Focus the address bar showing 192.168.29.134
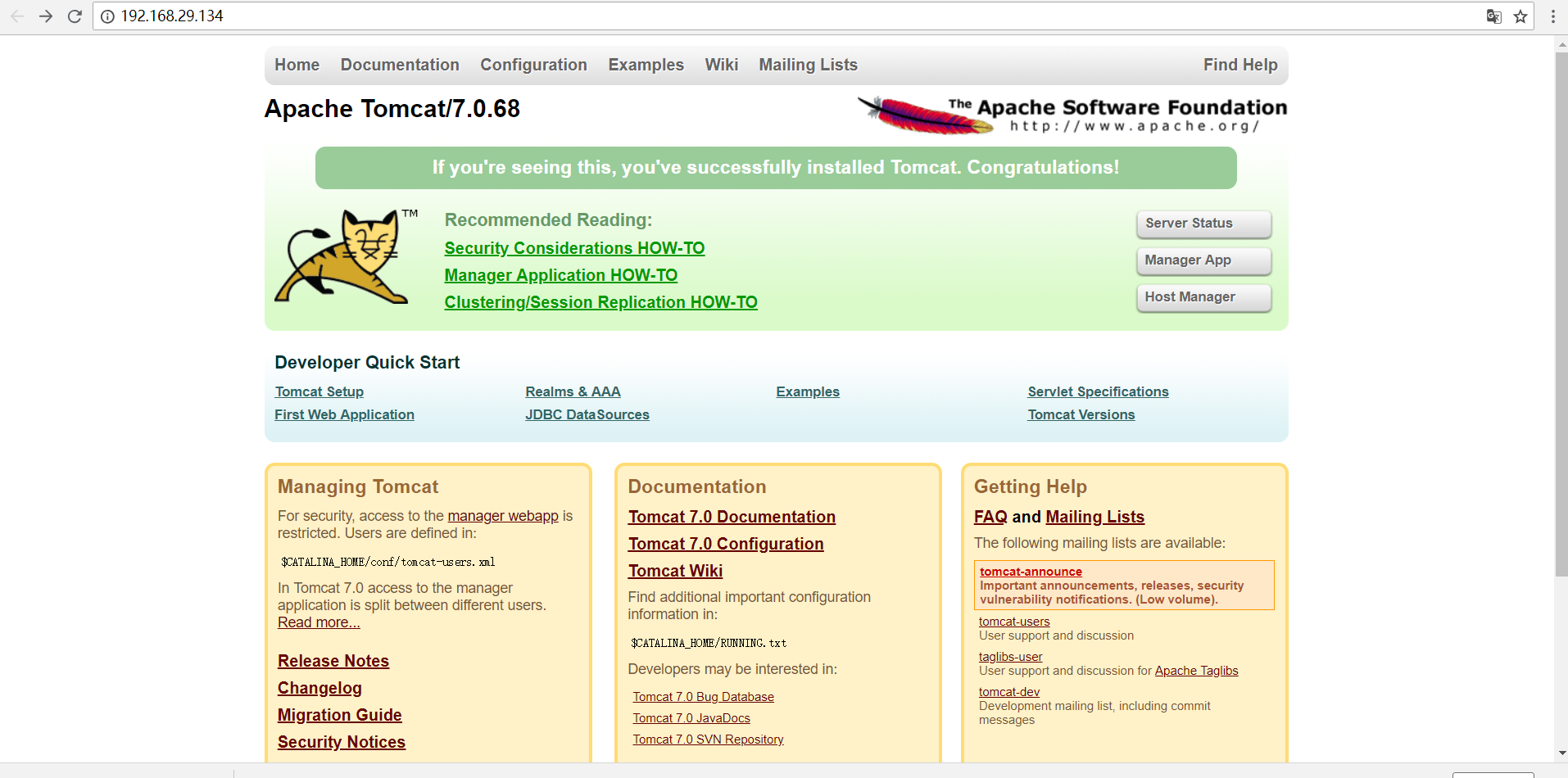This screenshot has width=1568, height=778. point(786,16)
